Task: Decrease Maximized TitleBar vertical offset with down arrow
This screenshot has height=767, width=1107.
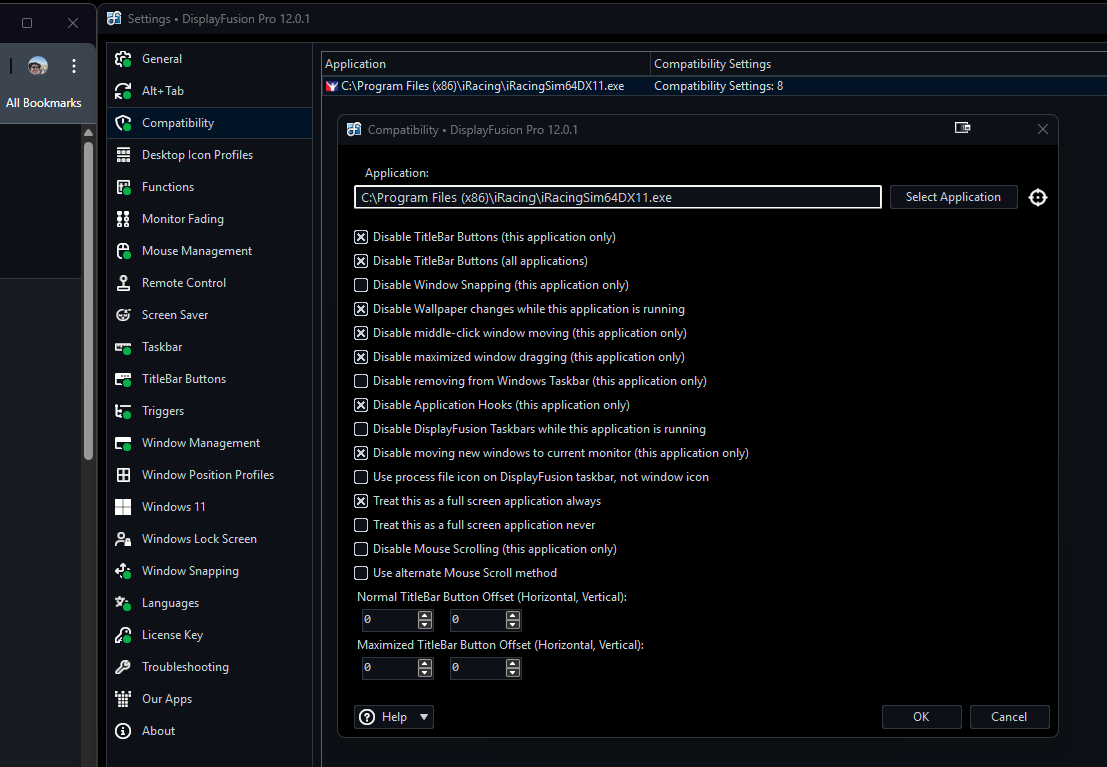Action: (514, 673)
